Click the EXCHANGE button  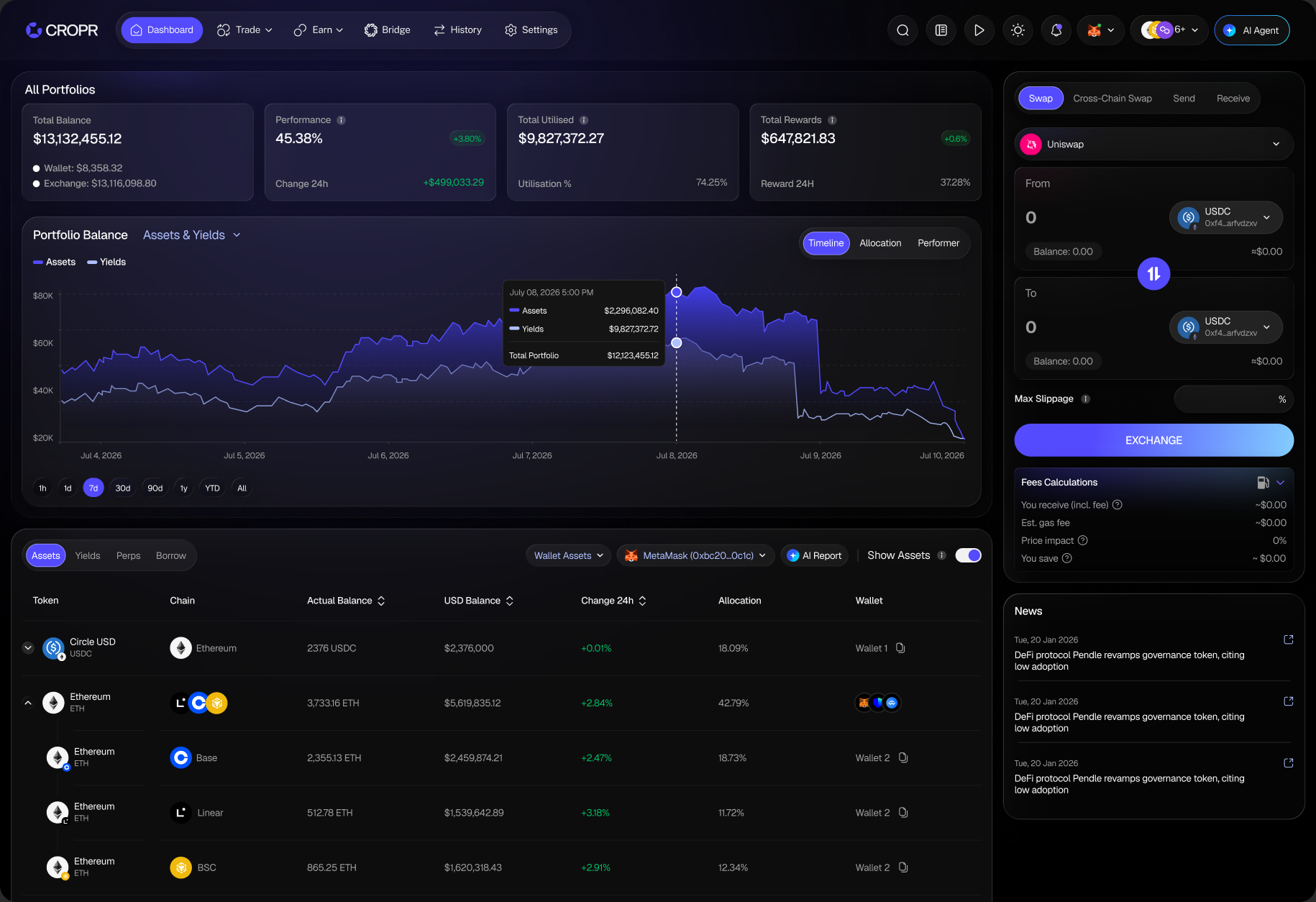click(1153, 440)
